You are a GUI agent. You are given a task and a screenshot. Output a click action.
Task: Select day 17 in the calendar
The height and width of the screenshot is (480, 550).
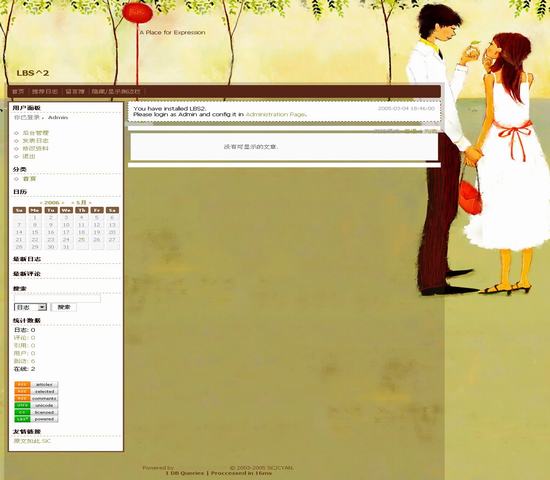[x=66, y=232]
